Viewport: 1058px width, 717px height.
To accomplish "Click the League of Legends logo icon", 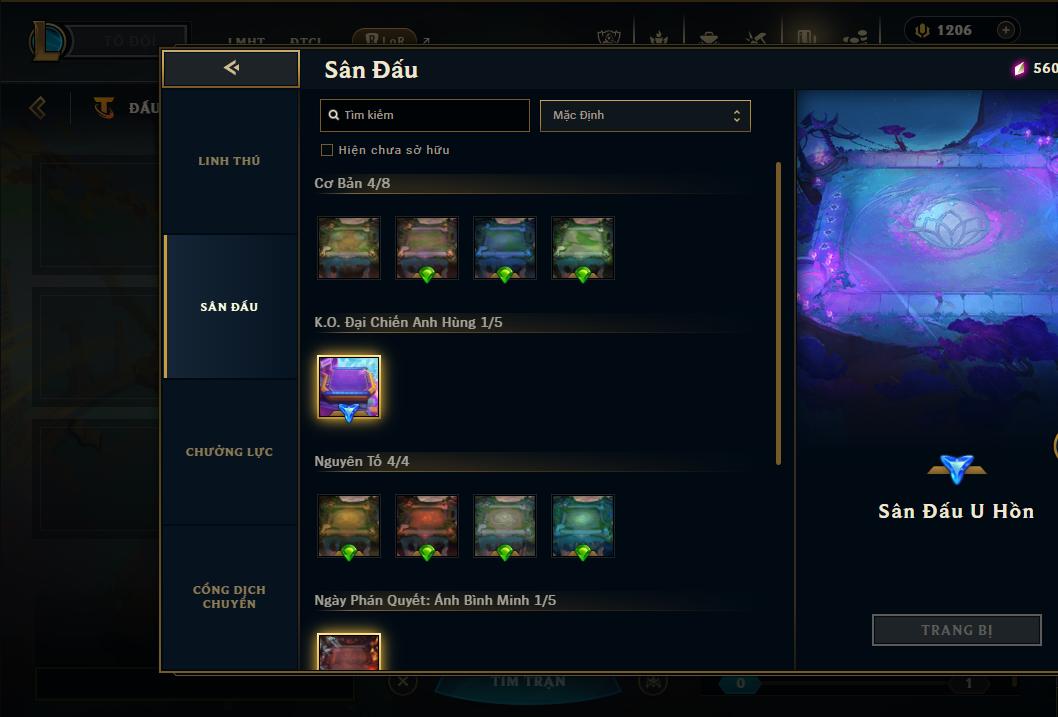I will pos(49,40).
